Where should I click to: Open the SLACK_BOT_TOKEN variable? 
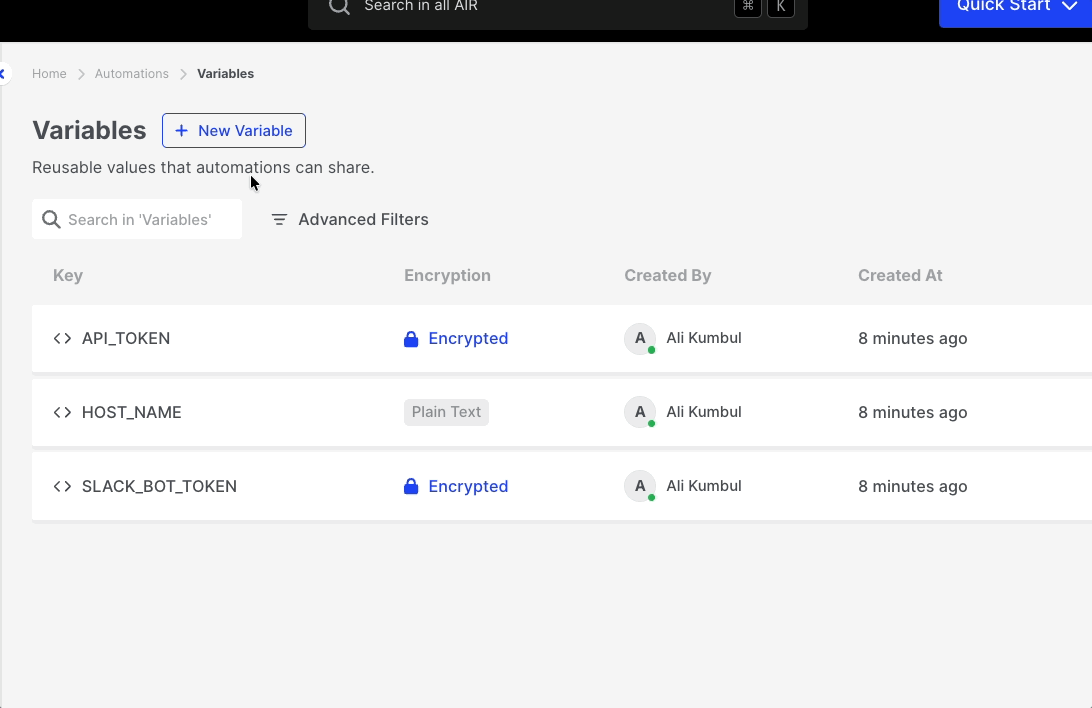[159, 486]
